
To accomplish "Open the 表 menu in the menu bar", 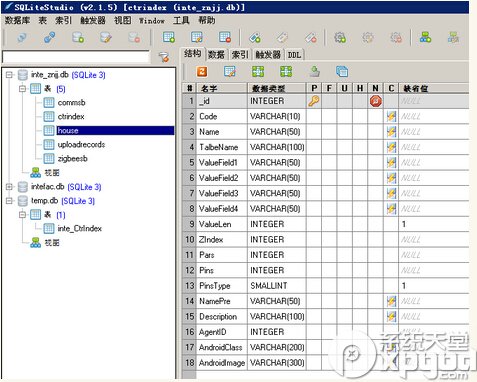I will coord(43,20).
